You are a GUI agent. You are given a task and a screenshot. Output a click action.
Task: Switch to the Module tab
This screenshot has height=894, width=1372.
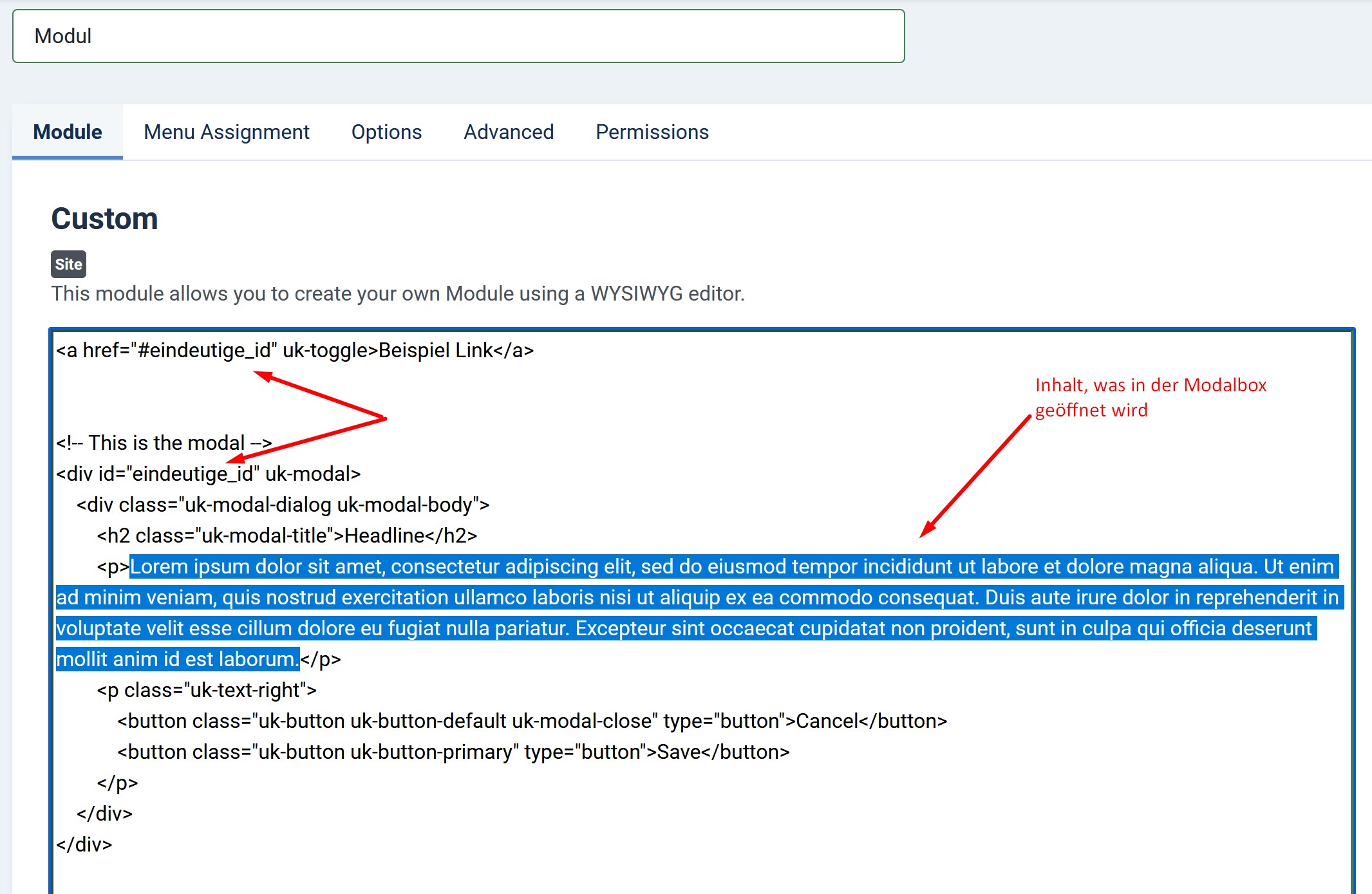tap(68, 132)
